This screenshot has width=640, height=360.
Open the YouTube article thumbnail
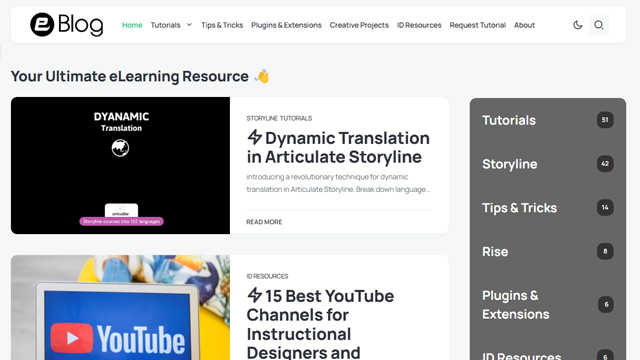pyautogui.click(x=120, y=308)
